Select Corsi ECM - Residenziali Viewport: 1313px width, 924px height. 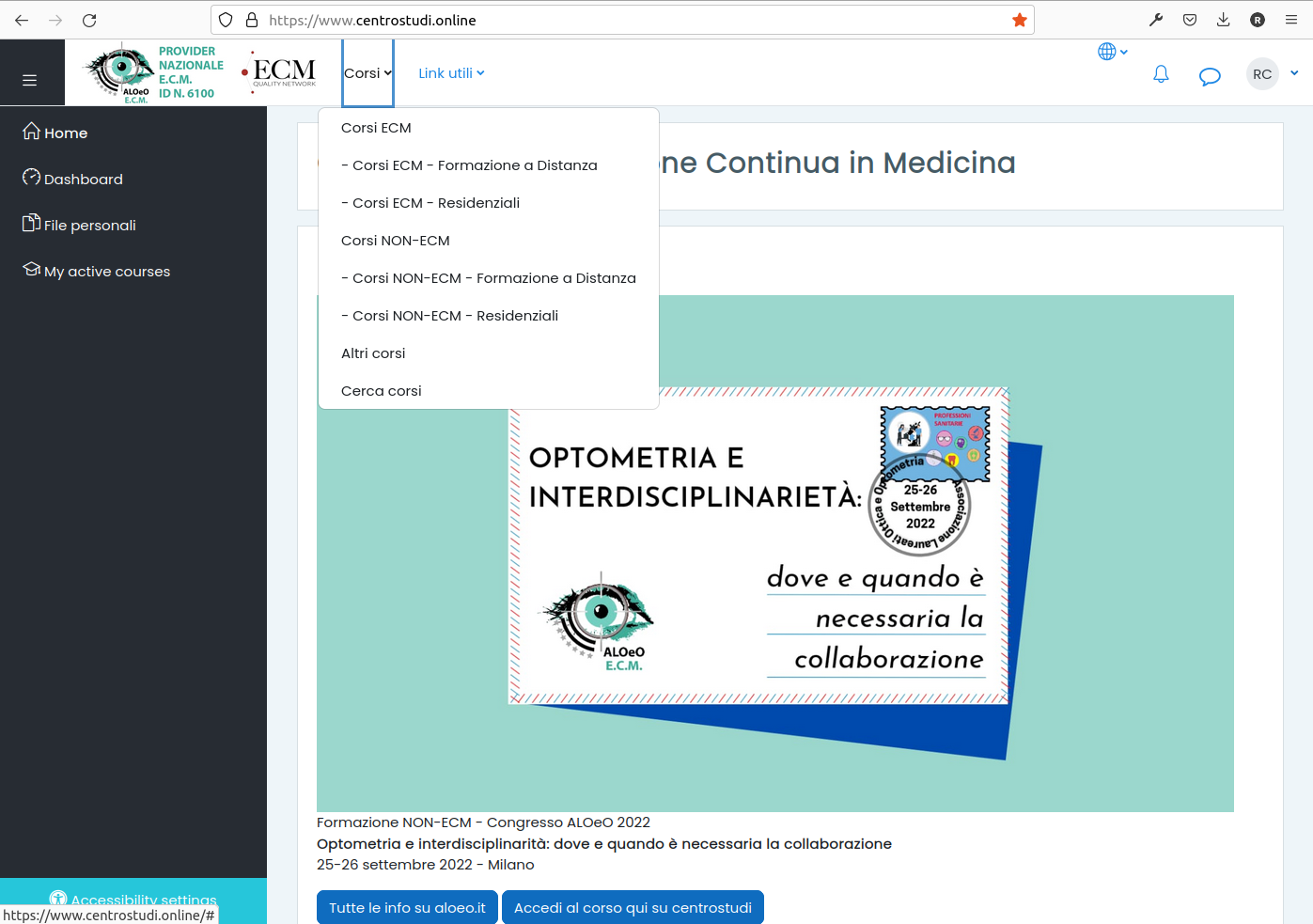pyautogui.click(x=489, y=203)
